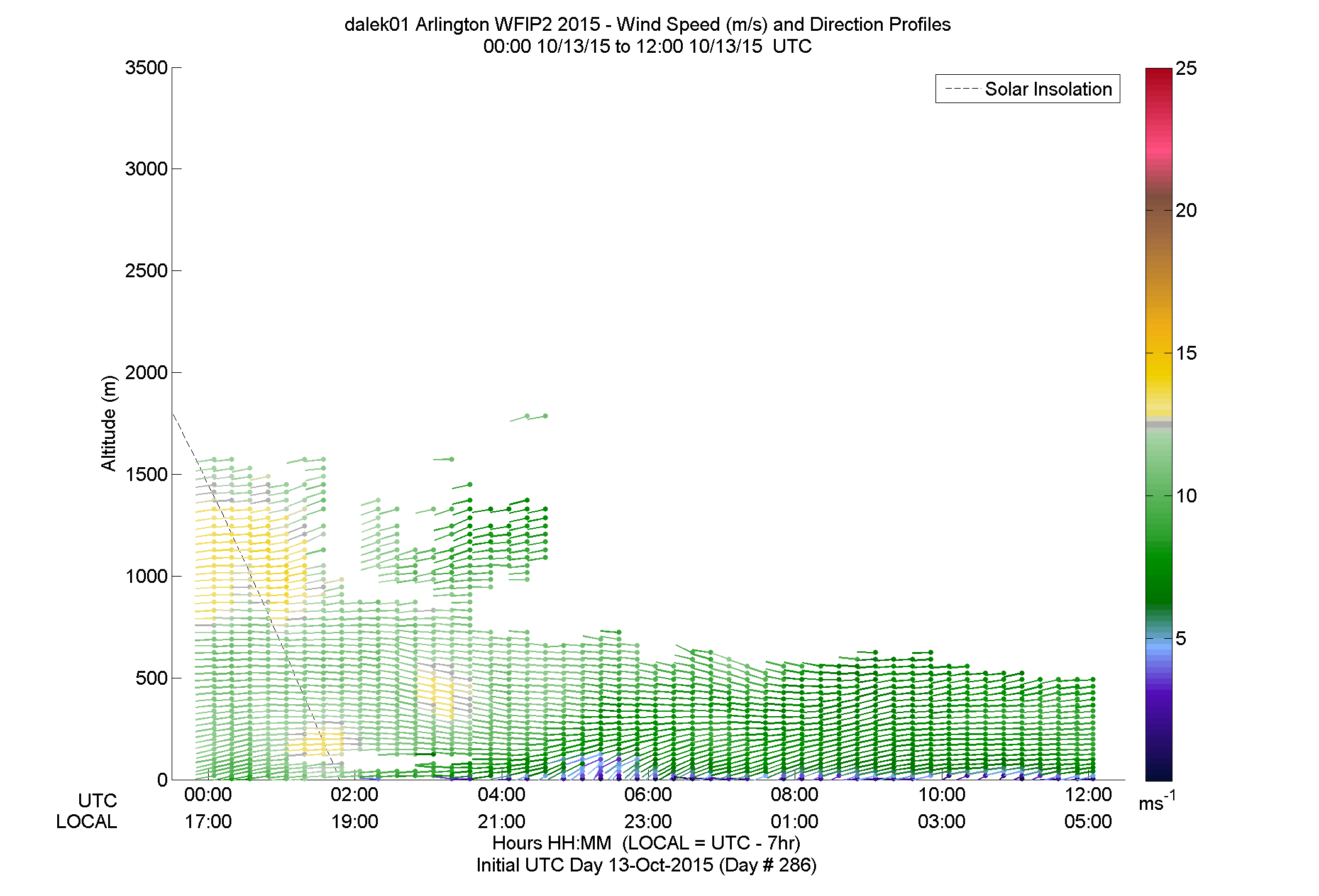Click the 'Solar Insolation' legend label
This screenshot has height=896, width=1319.
point(1048,89)
